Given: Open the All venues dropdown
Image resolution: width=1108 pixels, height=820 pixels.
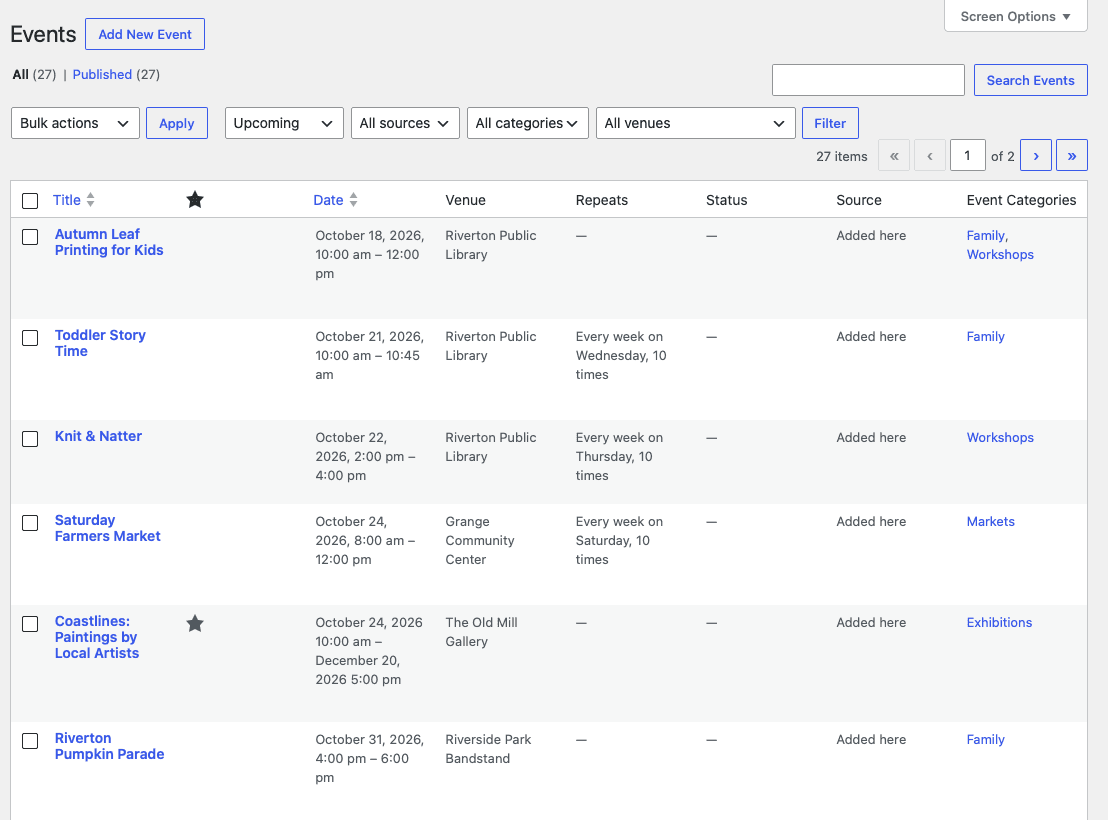Looking at the screenshot, I should (695, 123).
